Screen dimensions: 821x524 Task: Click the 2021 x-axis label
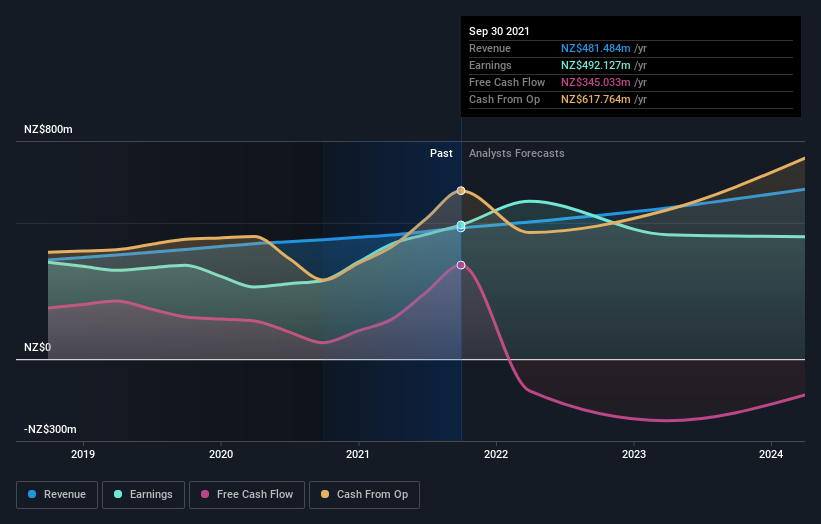point(358,454)
